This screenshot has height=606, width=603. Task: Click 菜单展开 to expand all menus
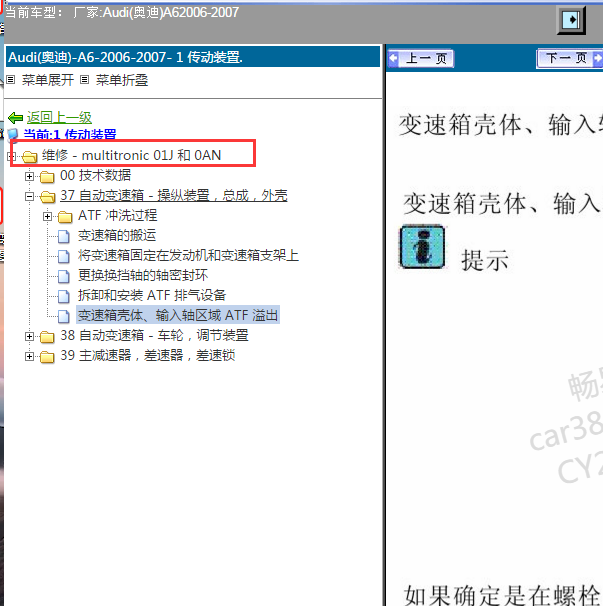point(48,80)
